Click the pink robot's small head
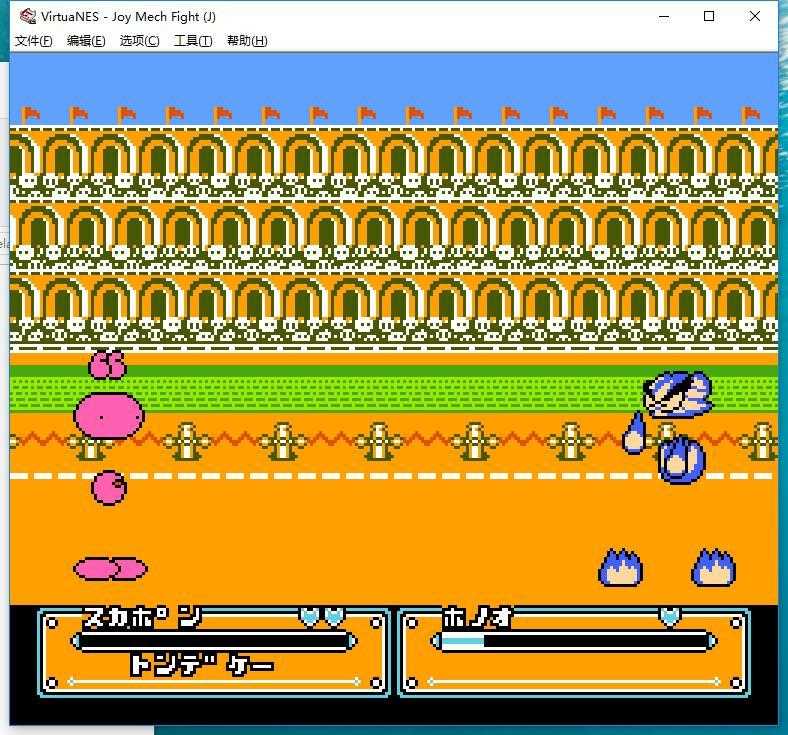This screenshot has height=735, width=788. 107,366
